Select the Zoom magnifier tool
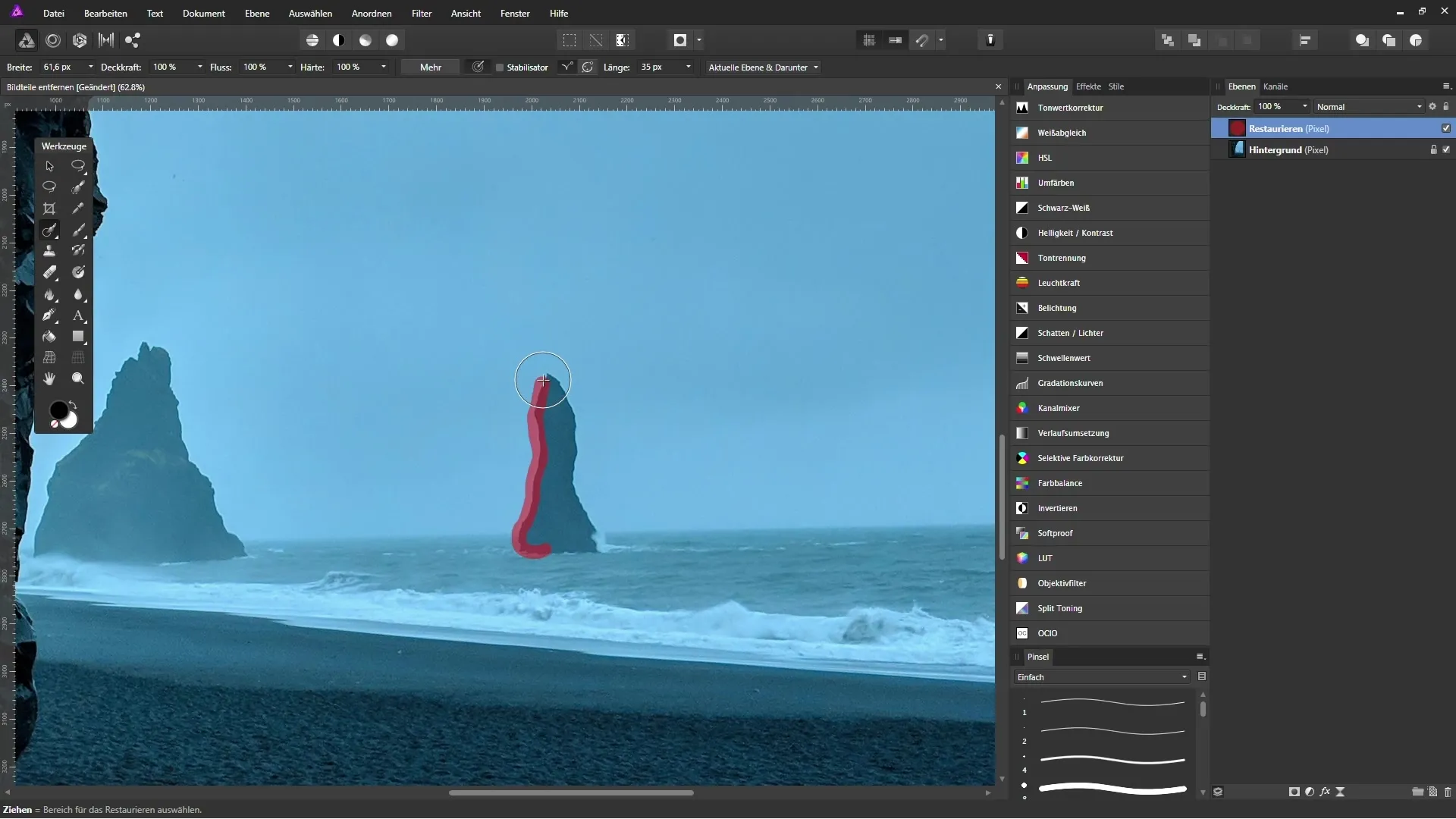Viewport: 1456px width, 819px height. (78, 378)
